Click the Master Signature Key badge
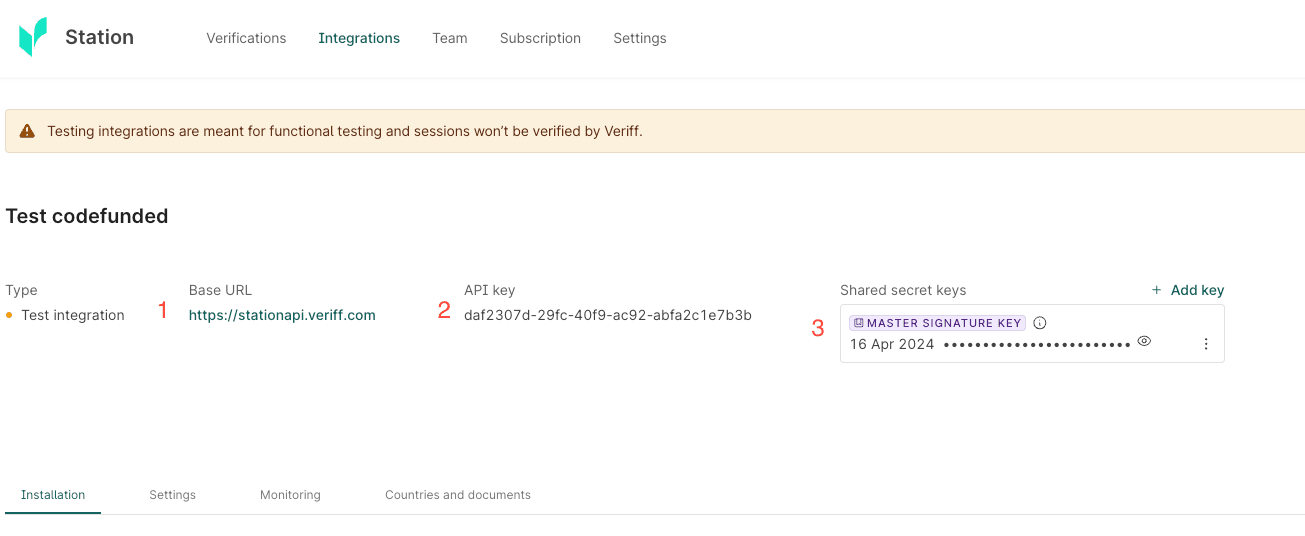Screen dimensions: 1305x536 click(x=937, y=323)
